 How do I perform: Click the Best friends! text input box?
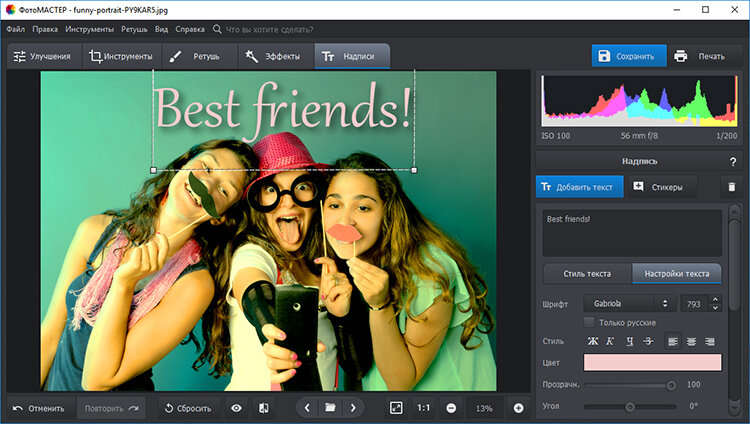click(632, 233)
